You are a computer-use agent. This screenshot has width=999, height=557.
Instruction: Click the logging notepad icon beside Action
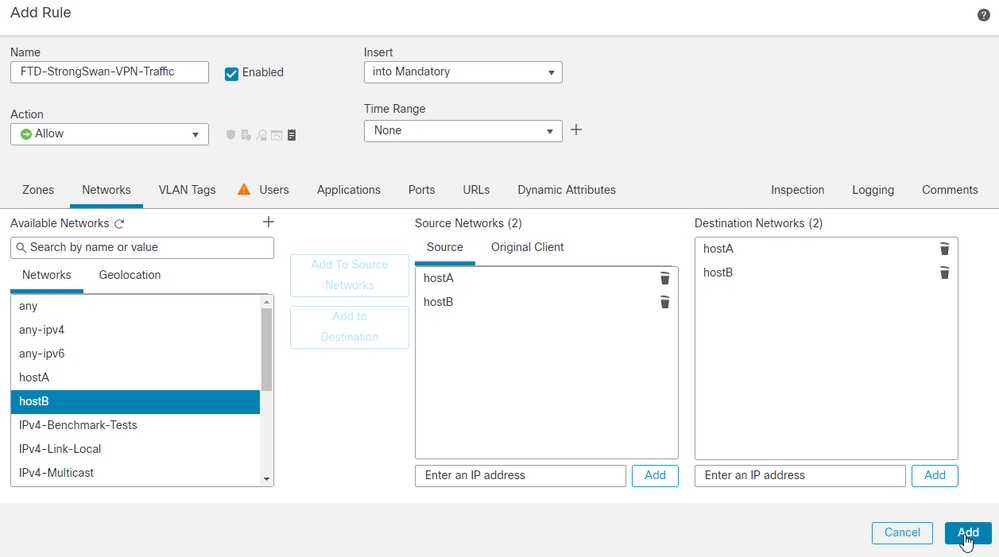click(x=292, y=135)
